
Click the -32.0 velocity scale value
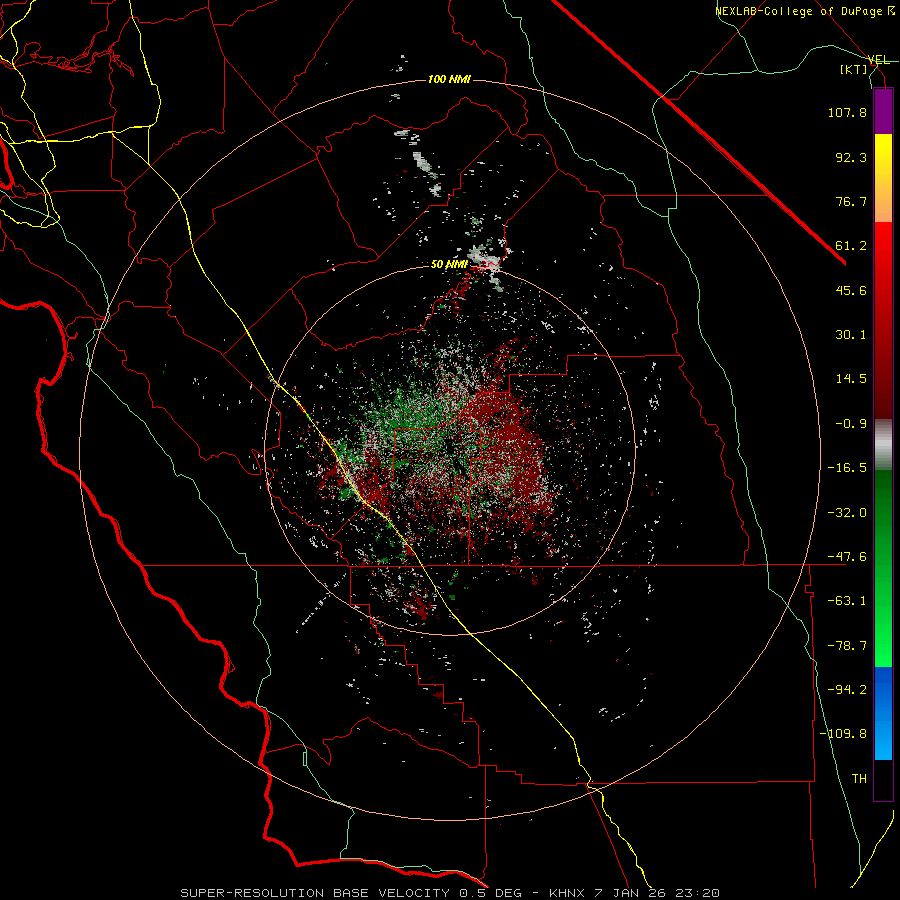click(x=847, y=513)
